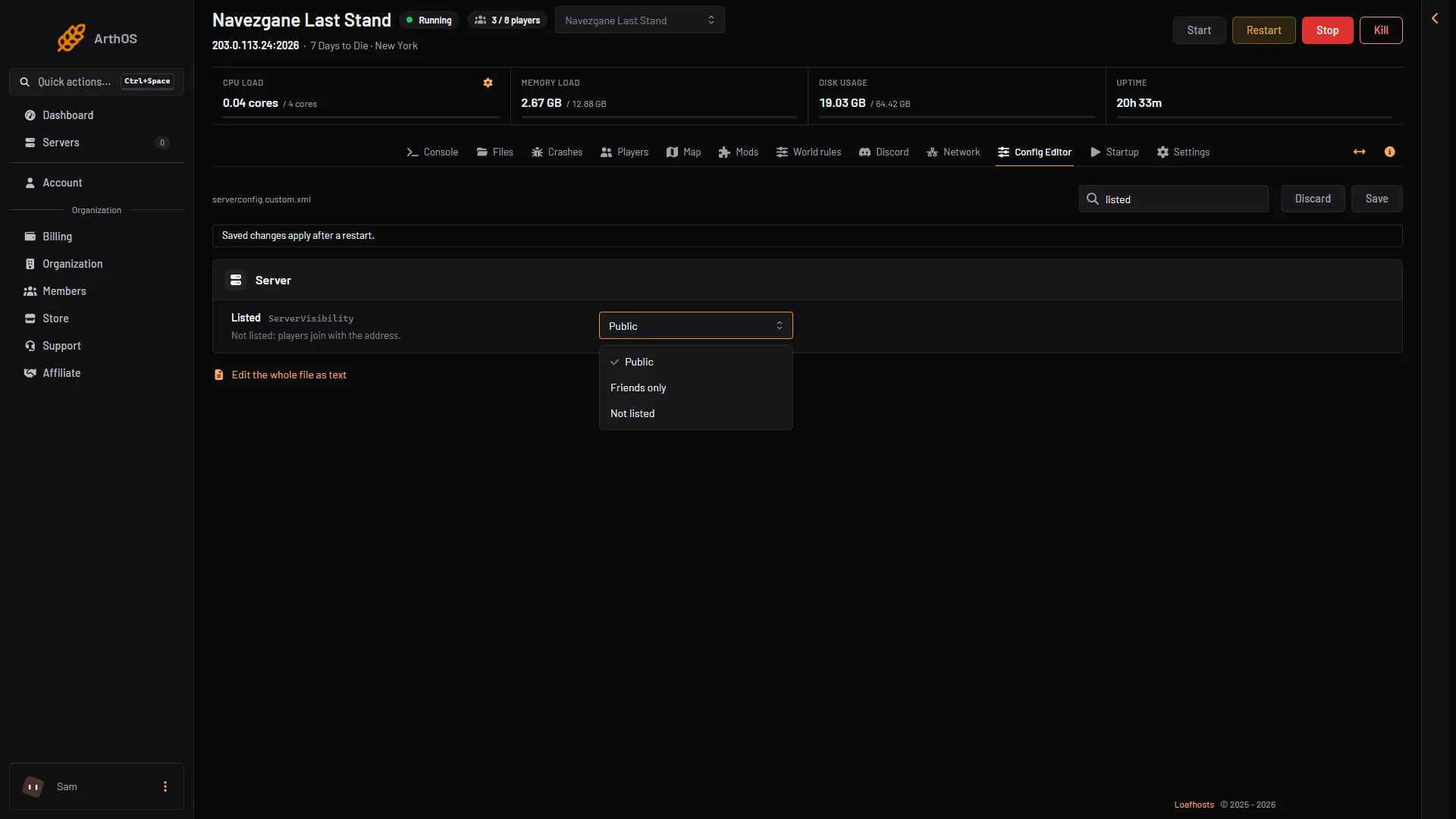
Task: Switch to the Files tab
Action: coord(494,152)
